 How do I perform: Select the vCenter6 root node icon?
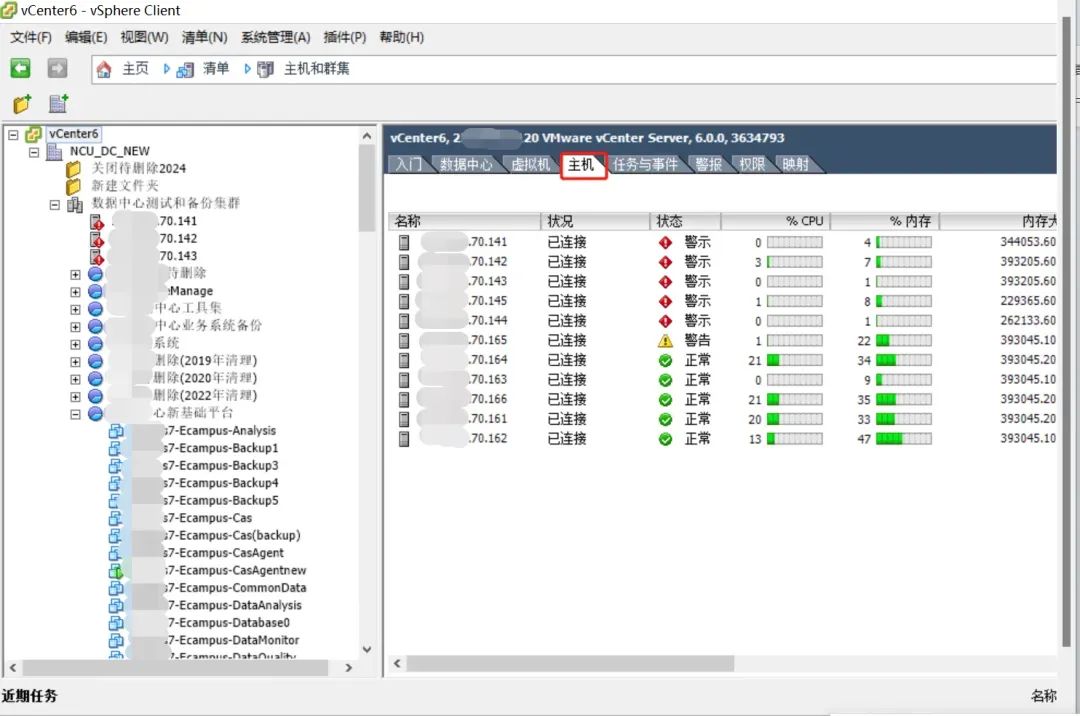(33, 134)
